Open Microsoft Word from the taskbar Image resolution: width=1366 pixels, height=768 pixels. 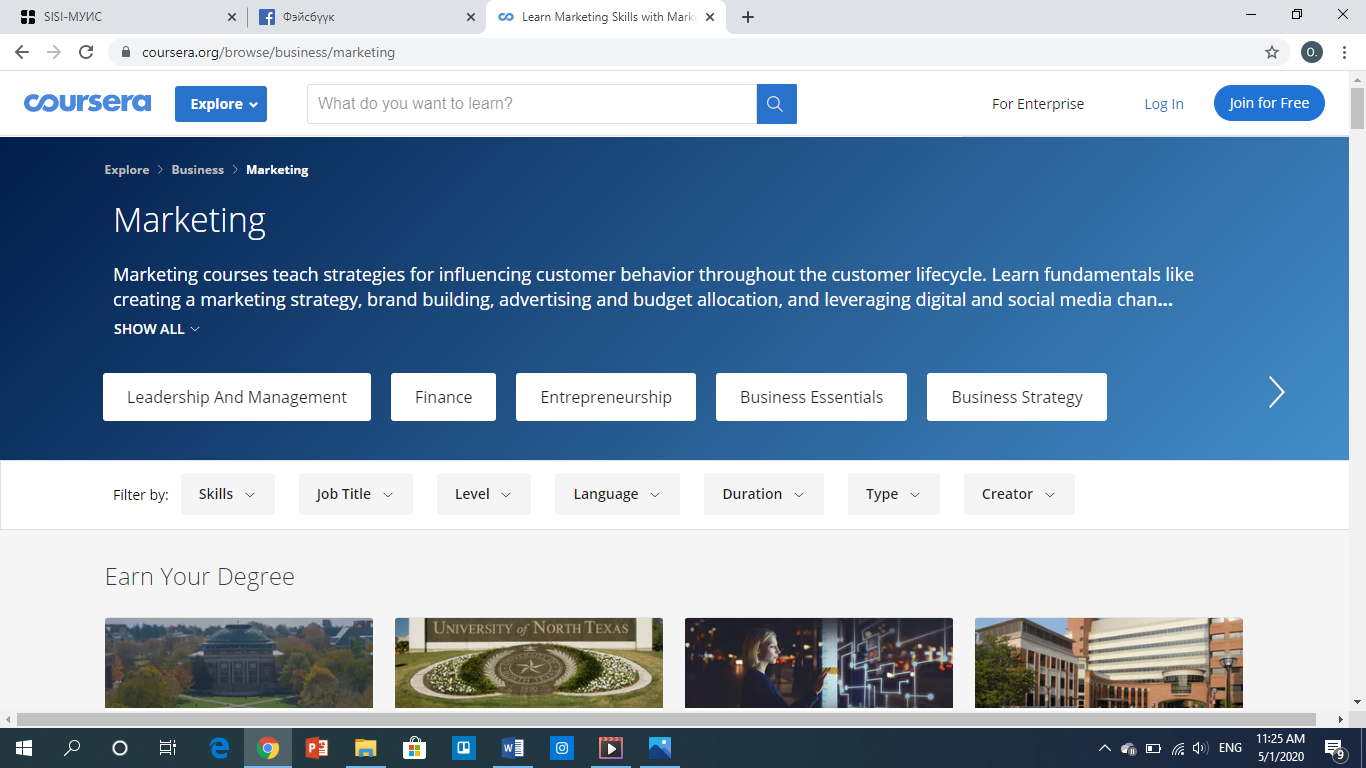click(x=513, y=748)
